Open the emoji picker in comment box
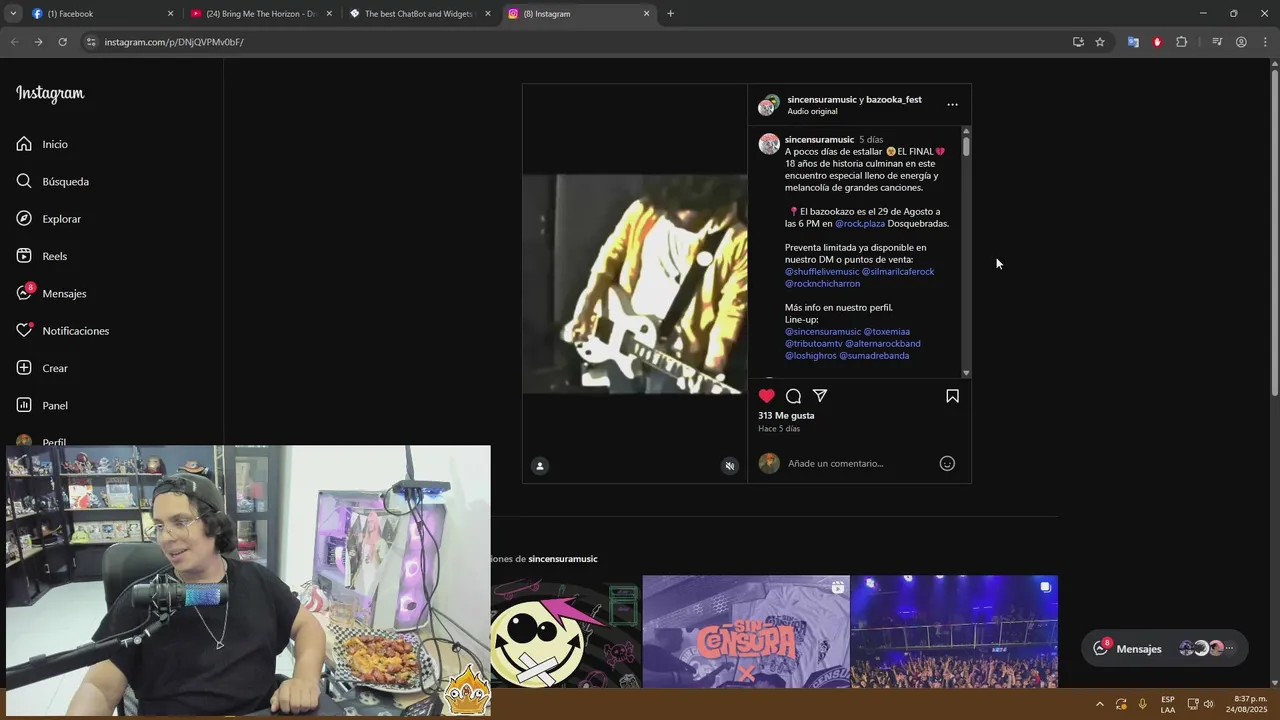The height and width of the screenshot is (720, 1280). [x=947, y=463]
